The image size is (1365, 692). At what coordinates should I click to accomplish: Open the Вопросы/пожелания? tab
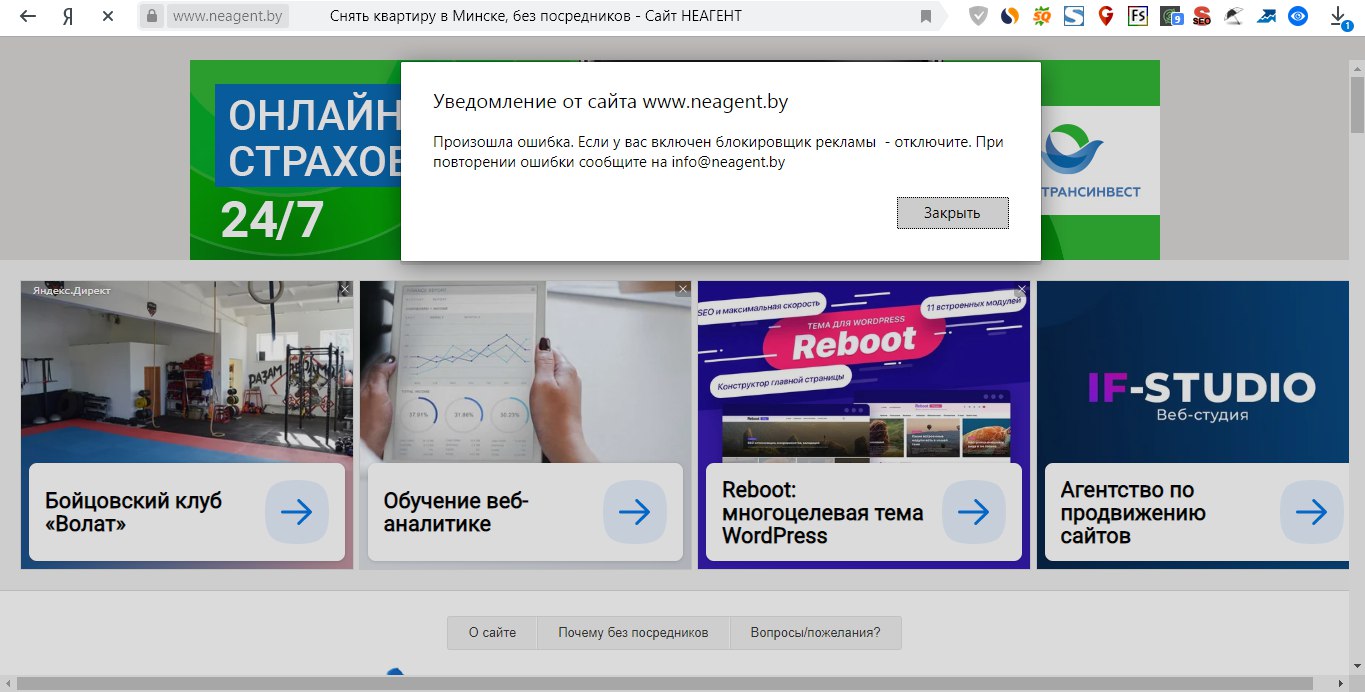[x=815, y=633]
